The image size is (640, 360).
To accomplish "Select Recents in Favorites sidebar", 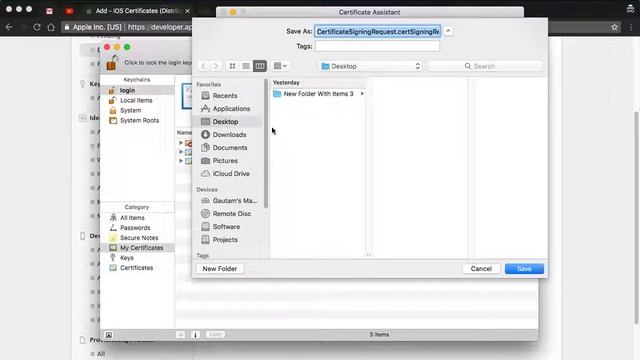I will [x=224, y=96].
